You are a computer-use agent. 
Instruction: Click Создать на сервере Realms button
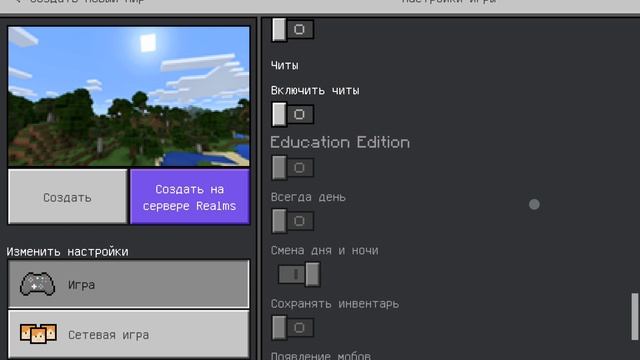point(190,197)
